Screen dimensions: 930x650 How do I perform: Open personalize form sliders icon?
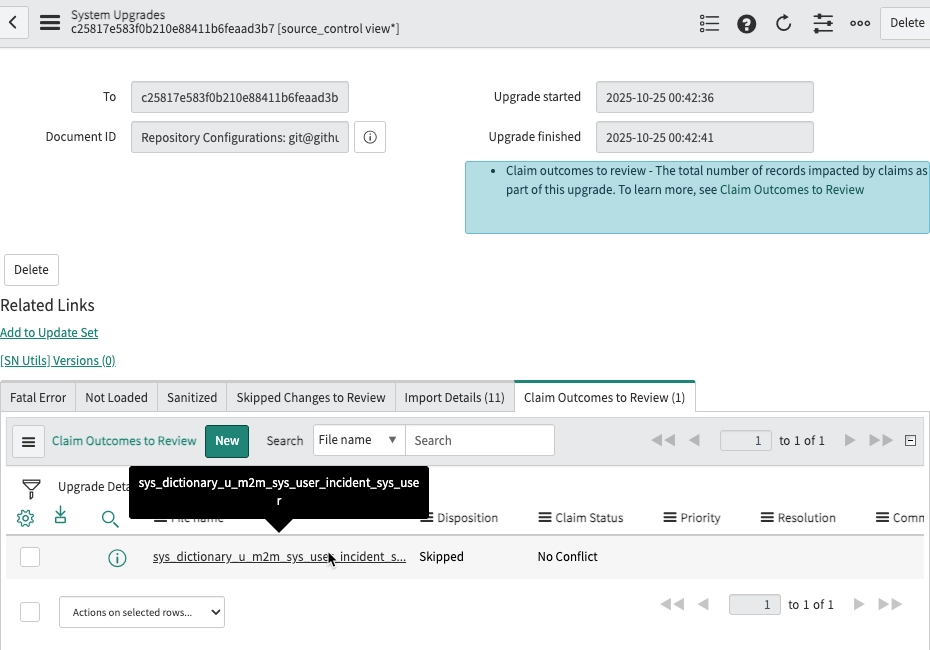pyautogui.click(x=823, y=23)
